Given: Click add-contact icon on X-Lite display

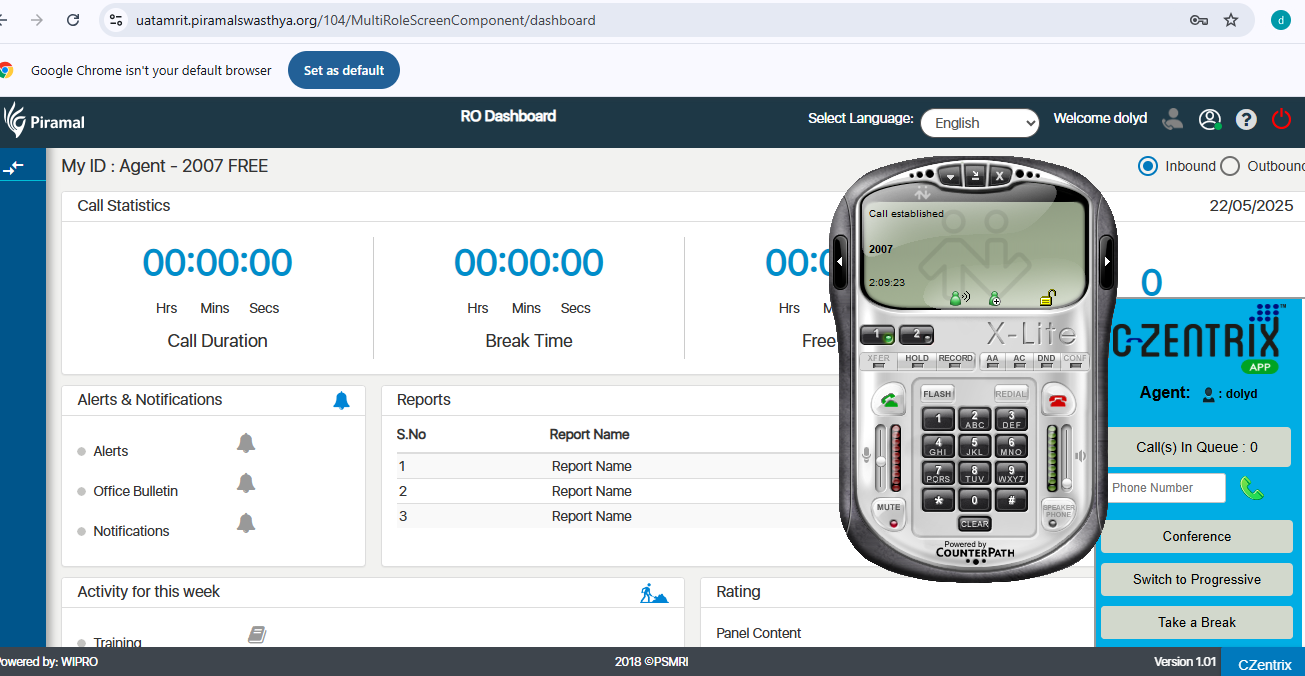Looking at the screenshot, I should pos(995,298).
